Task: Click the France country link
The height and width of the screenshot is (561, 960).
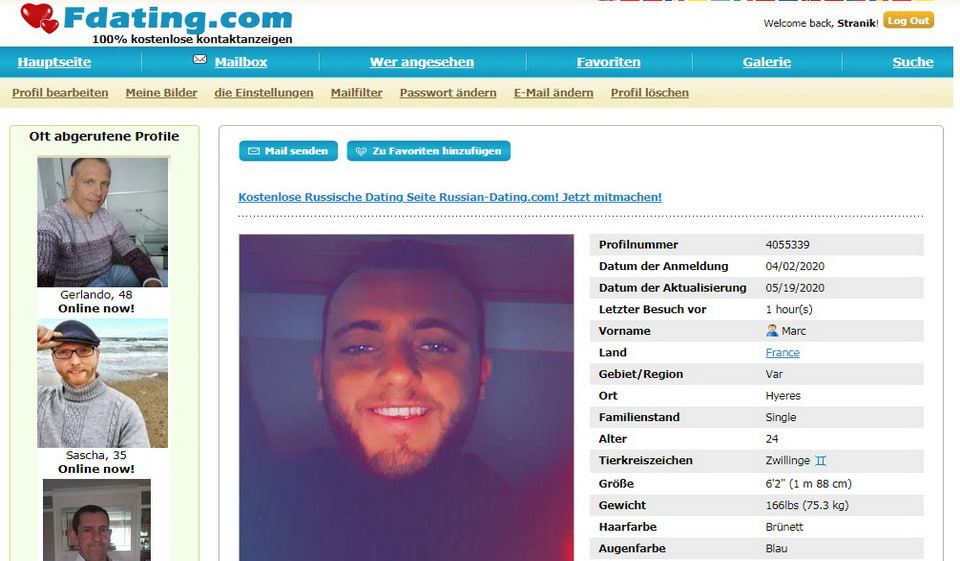Action: pyautogui.click(x=782, y=353)
